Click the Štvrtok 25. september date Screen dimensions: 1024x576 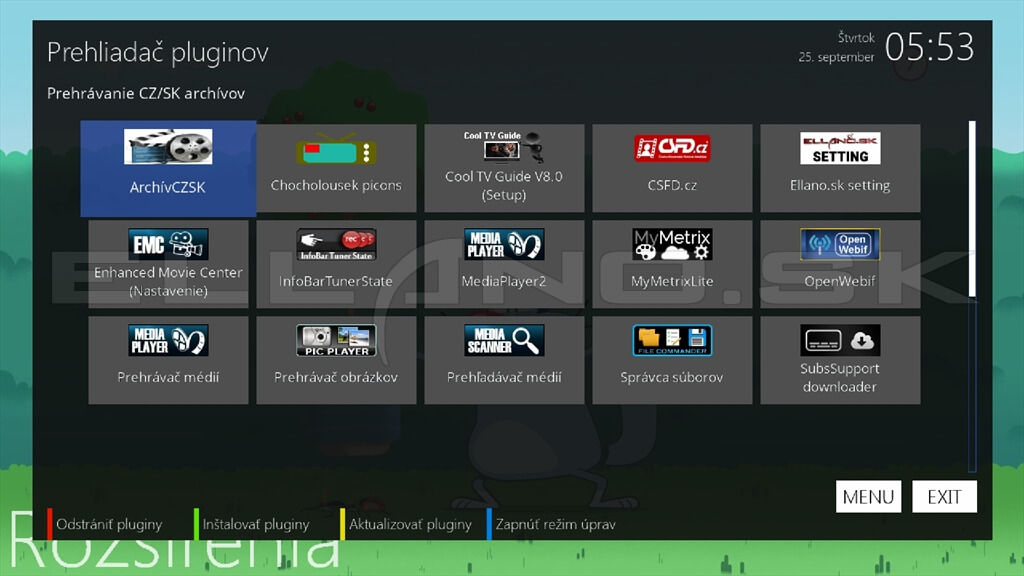click(837, 48)
